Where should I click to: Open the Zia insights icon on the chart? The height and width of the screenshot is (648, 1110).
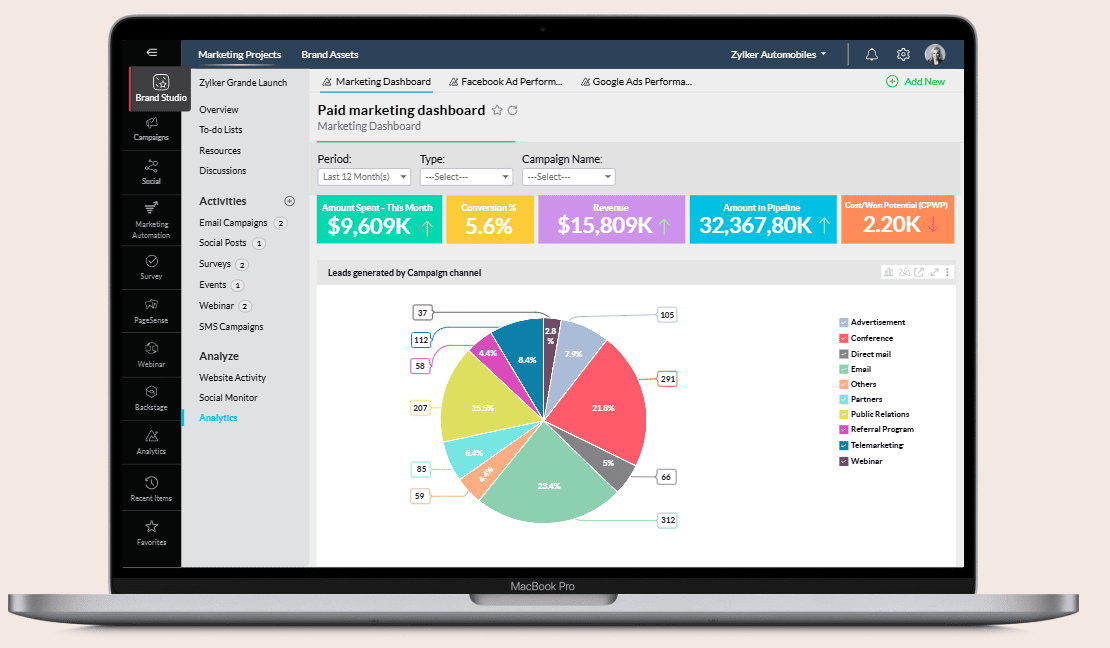pyautogui.click(x=904, y=272)
